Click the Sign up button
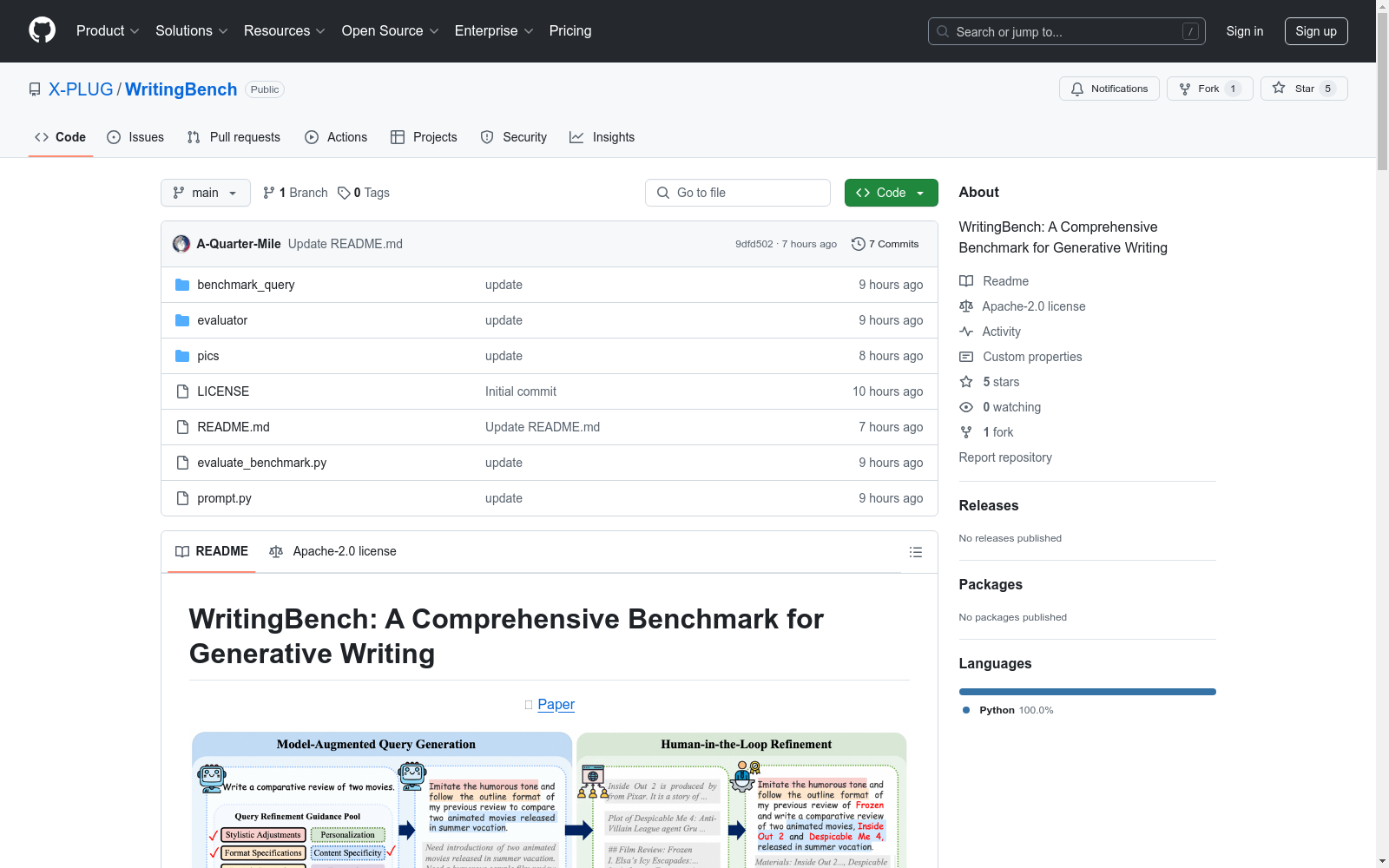The image size is (1389, 868). (1316, 31)
